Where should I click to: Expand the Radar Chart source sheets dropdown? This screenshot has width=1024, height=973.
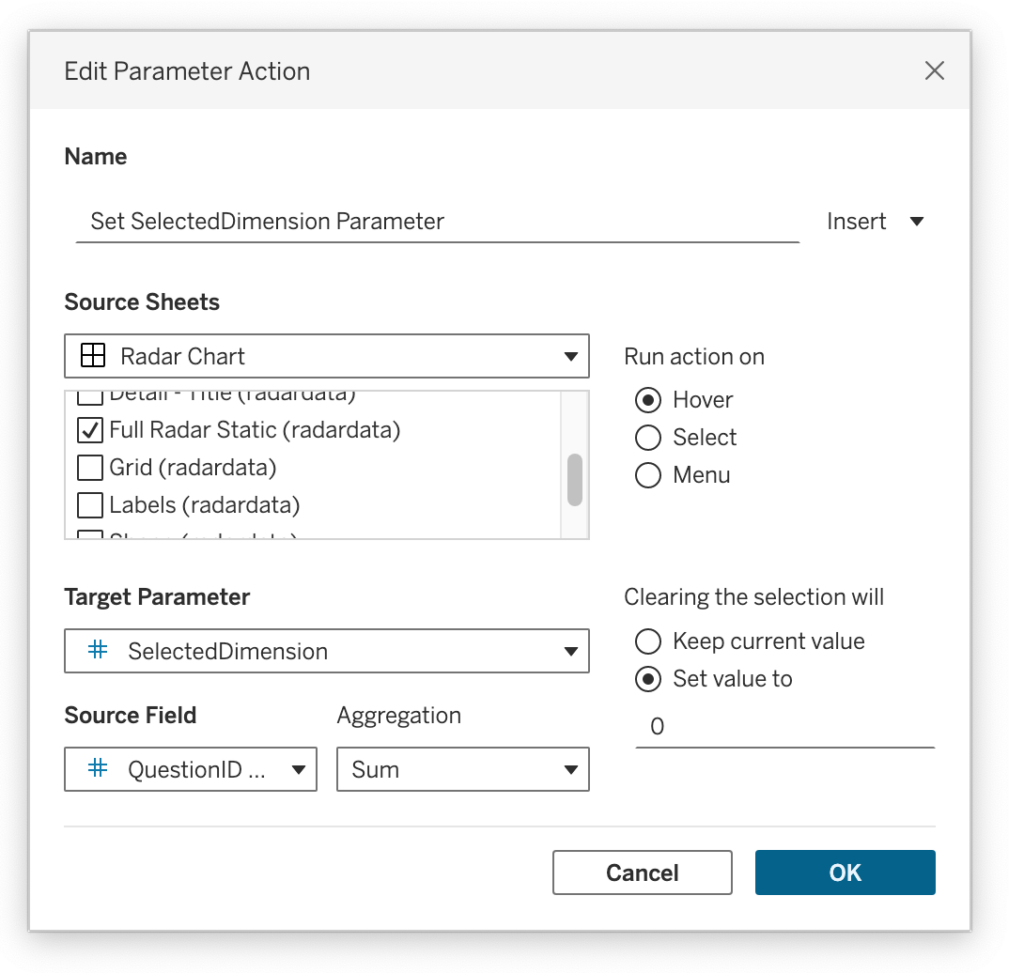(570, 356)
